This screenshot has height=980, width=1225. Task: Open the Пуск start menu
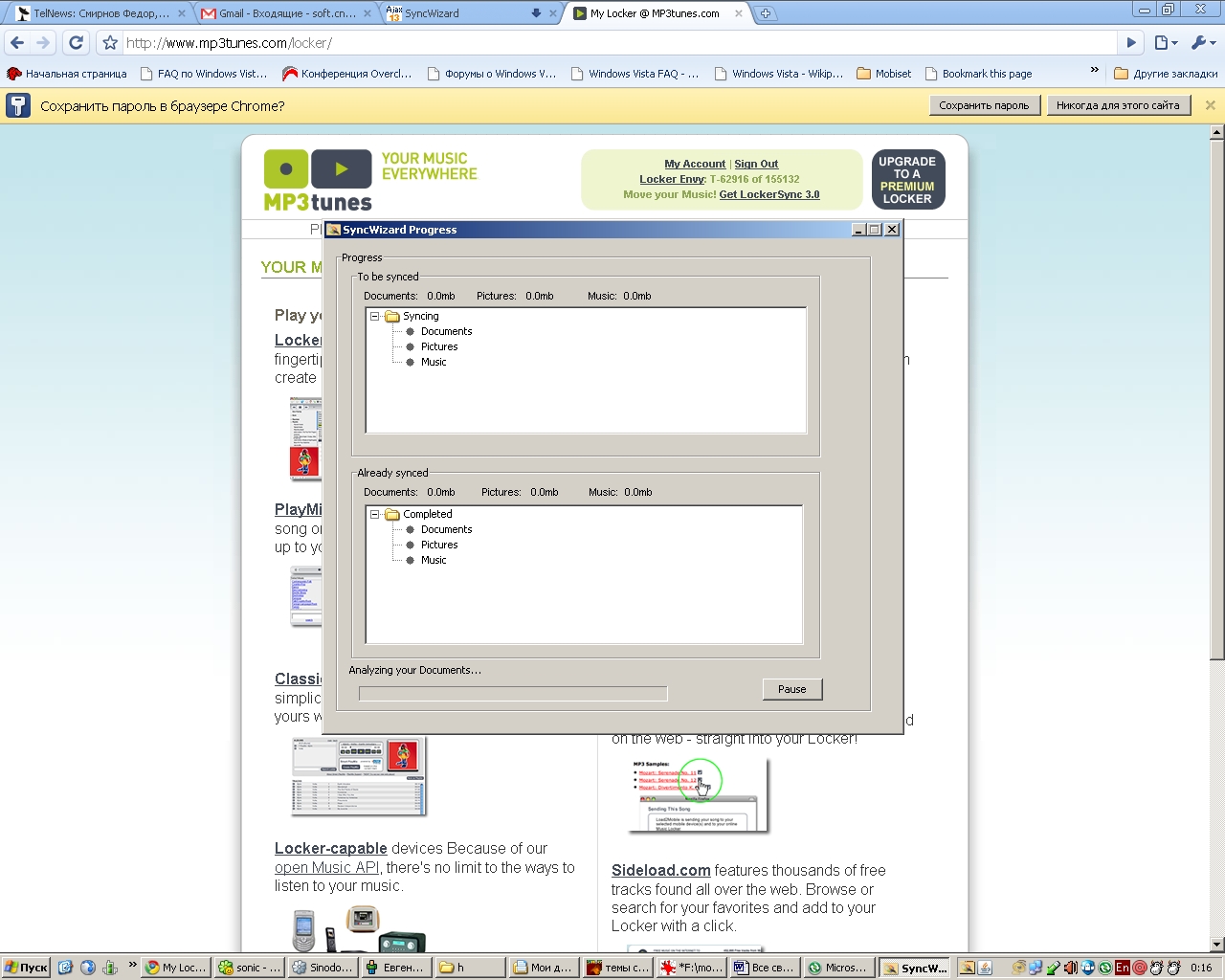[x=26, y=968]
